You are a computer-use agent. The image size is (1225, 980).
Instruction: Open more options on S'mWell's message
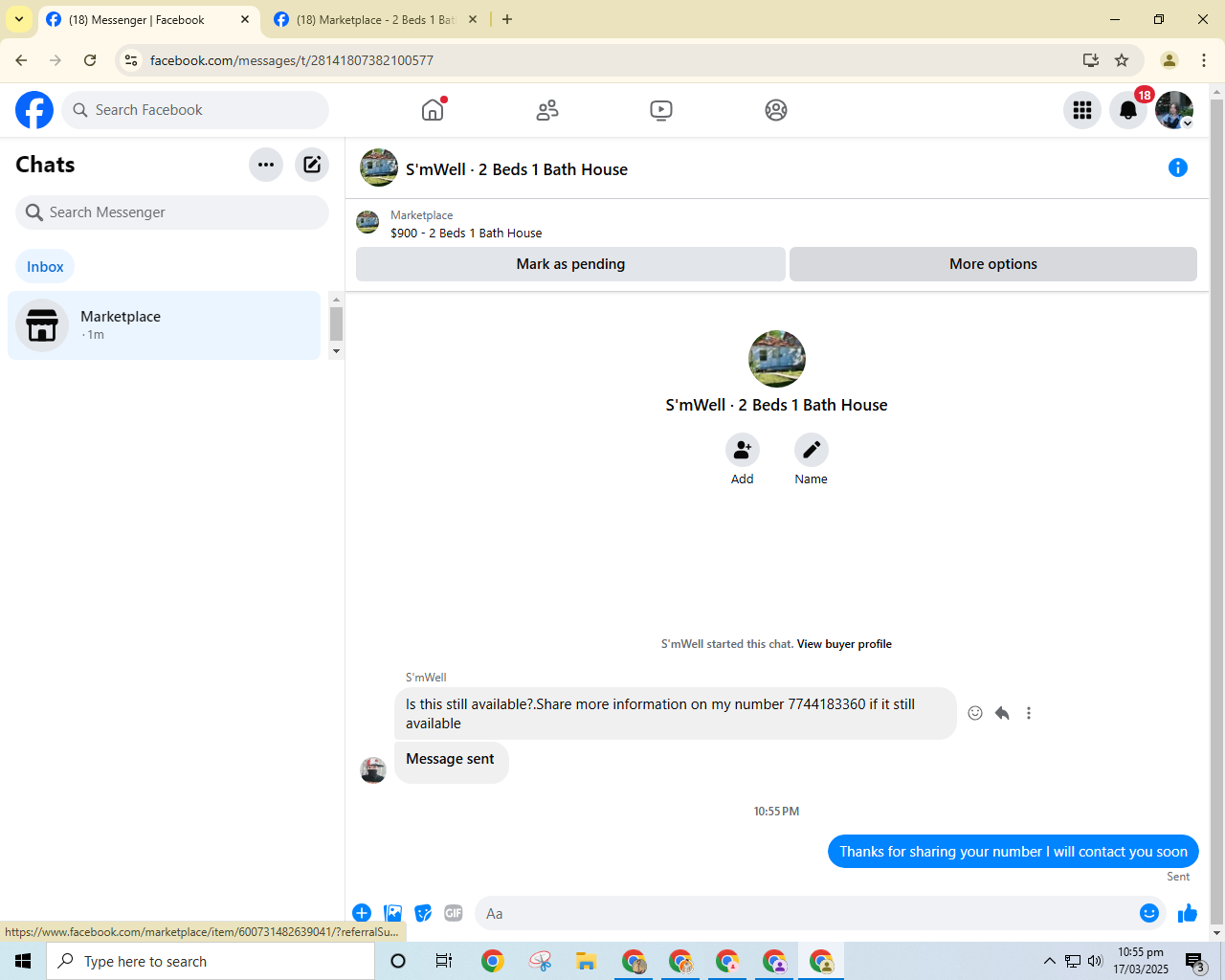(1029, 713)
